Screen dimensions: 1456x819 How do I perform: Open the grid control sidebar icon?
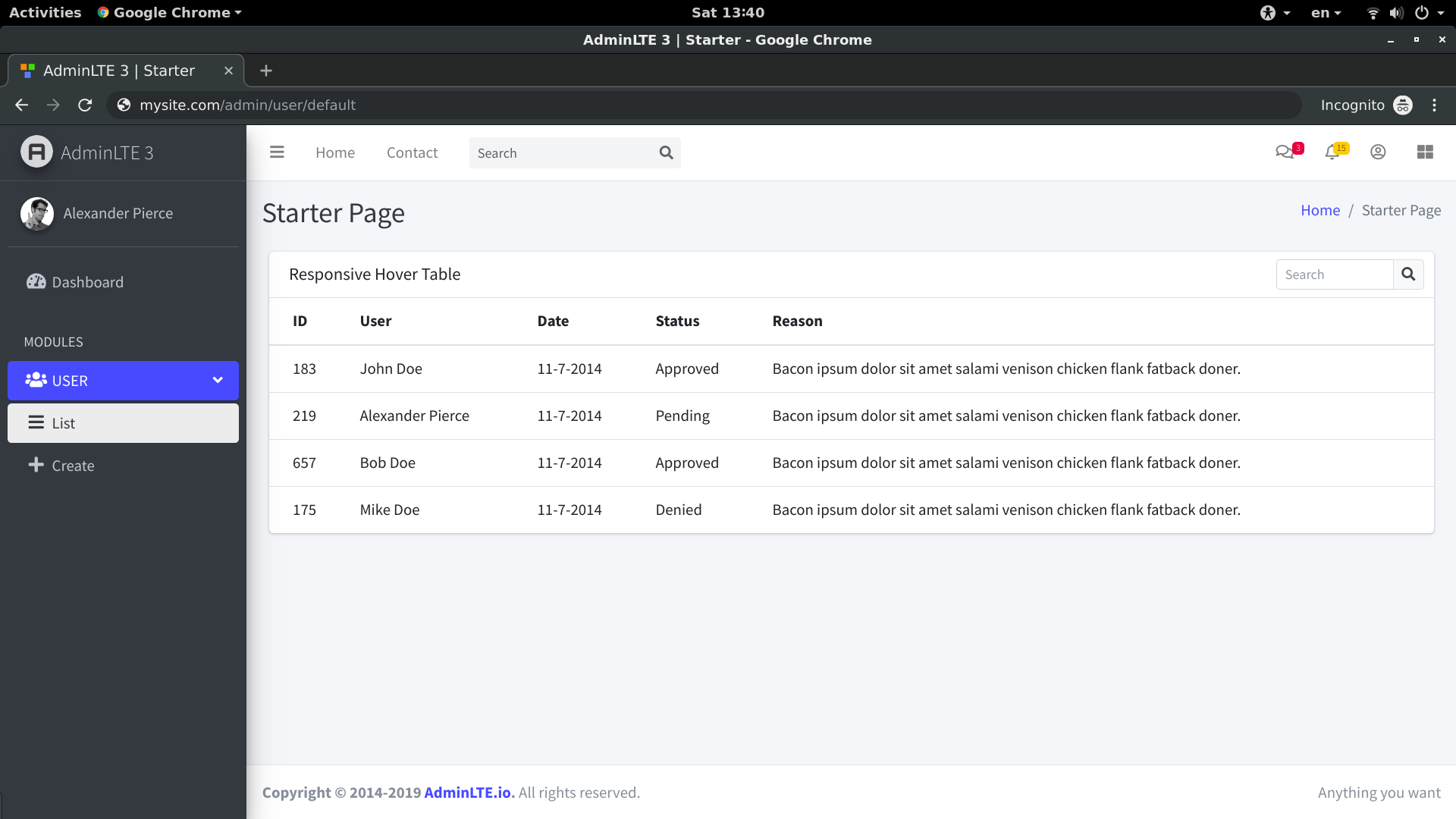click(1425, 152)
